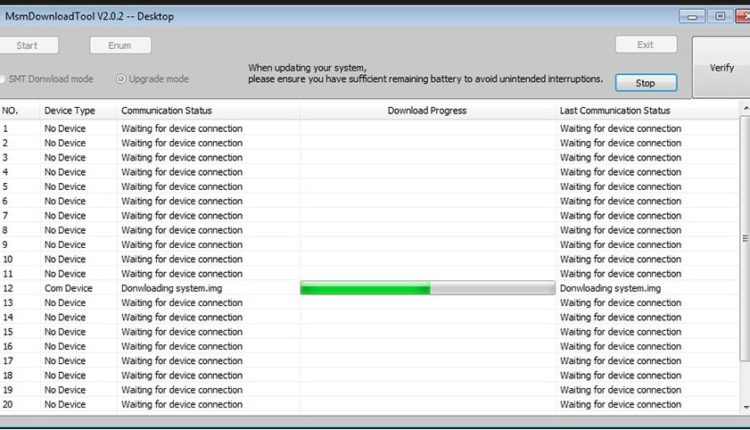Click the vertical scrollbar thumb
Screen dimensions: 750x430
coord(744,236)
